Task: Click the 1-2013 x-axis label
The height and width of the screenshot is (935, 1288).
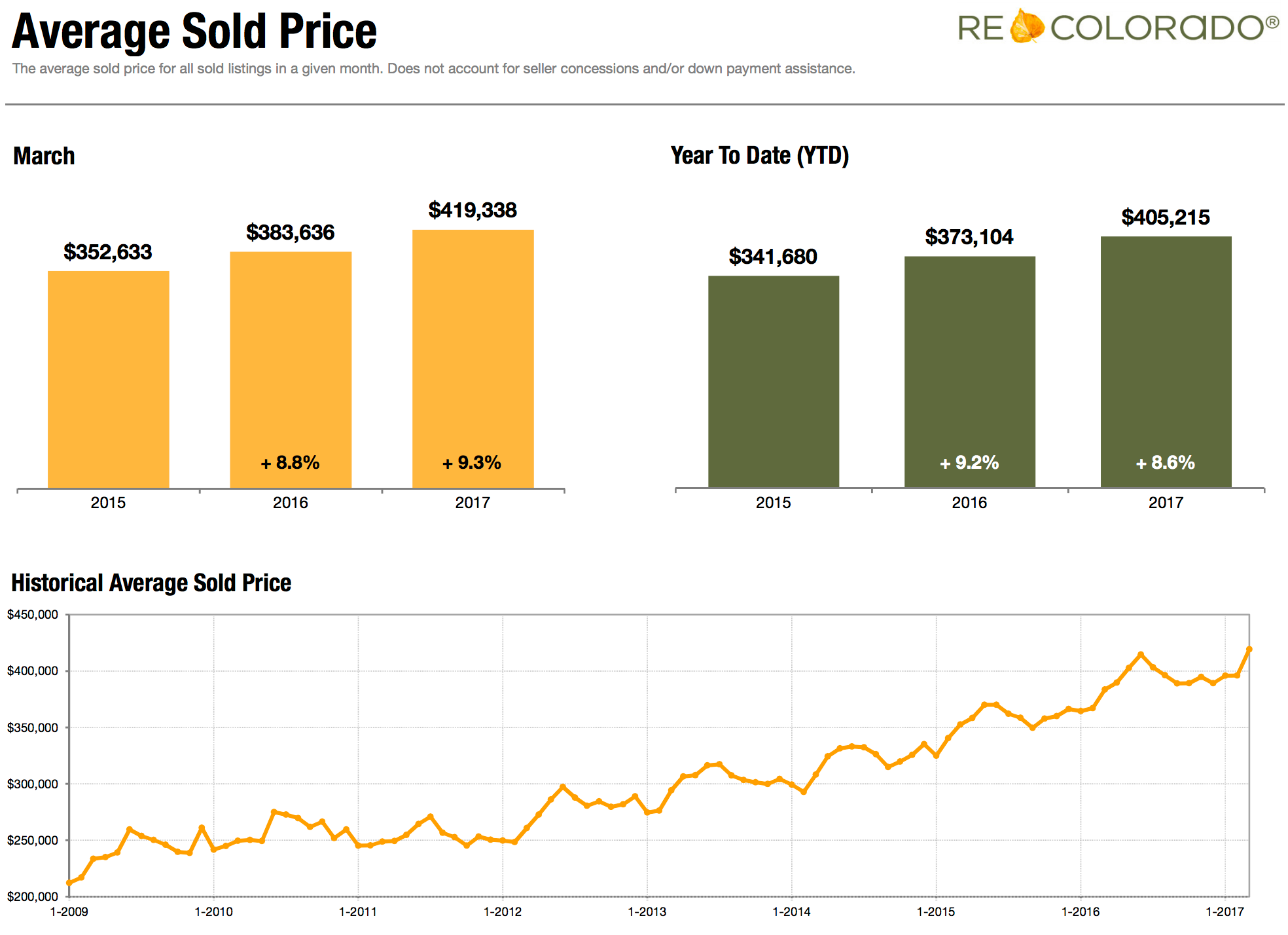Action: point(647,911)
